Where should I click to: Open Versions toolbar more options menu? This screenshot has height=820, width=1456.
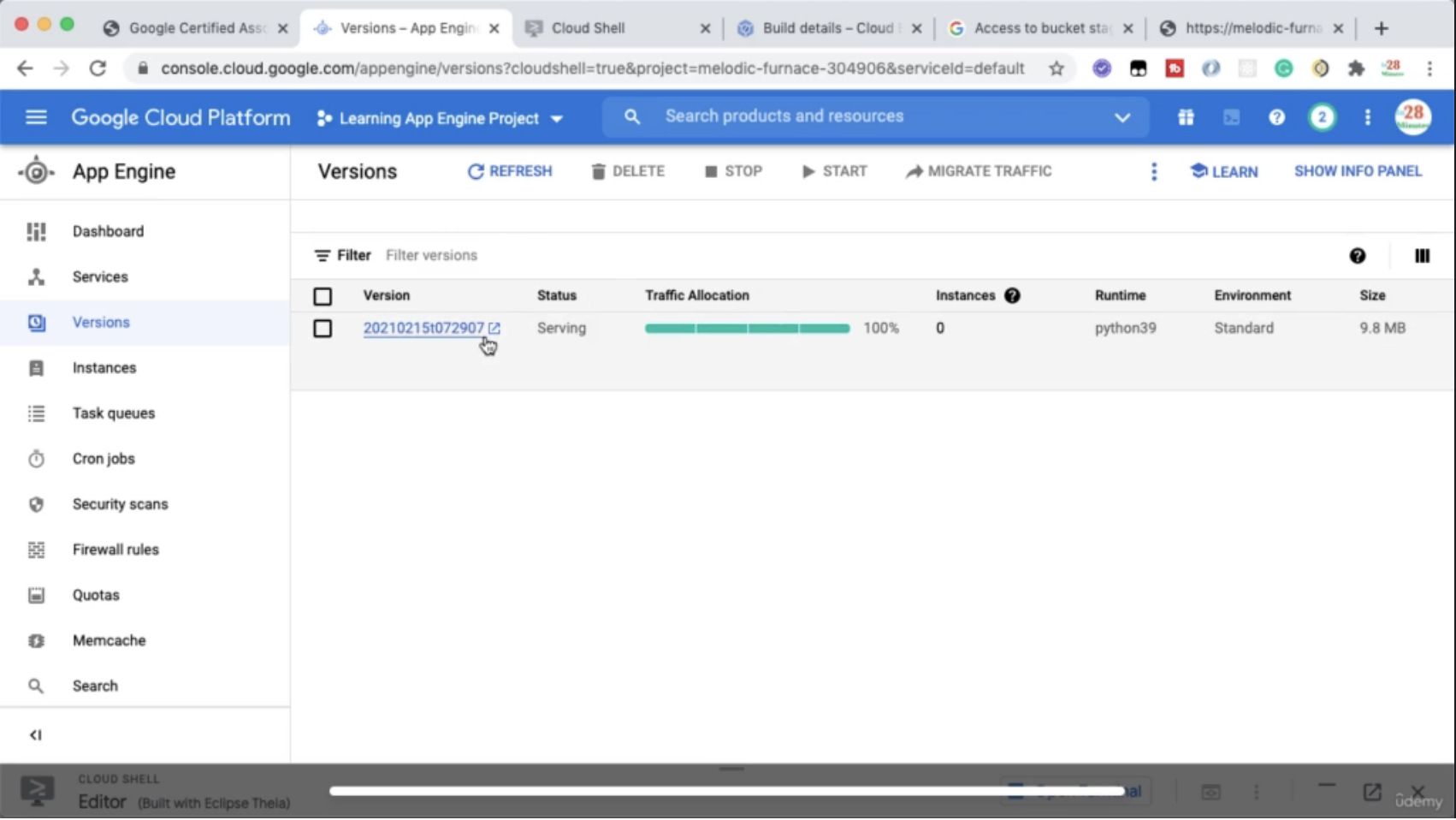pyautogui.click(x=1153, y=172)
